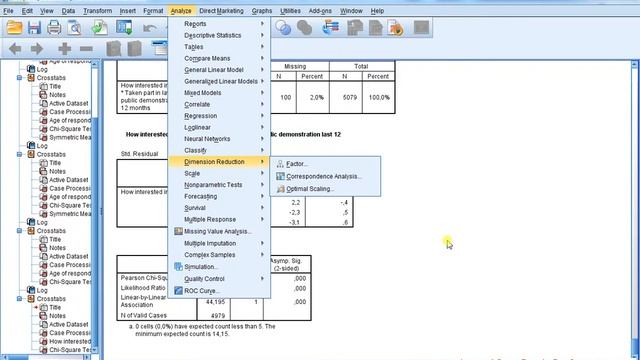Click the blue overlapping circles toolbar icon
Screen dimensions: 640x360
coord(283,28)
